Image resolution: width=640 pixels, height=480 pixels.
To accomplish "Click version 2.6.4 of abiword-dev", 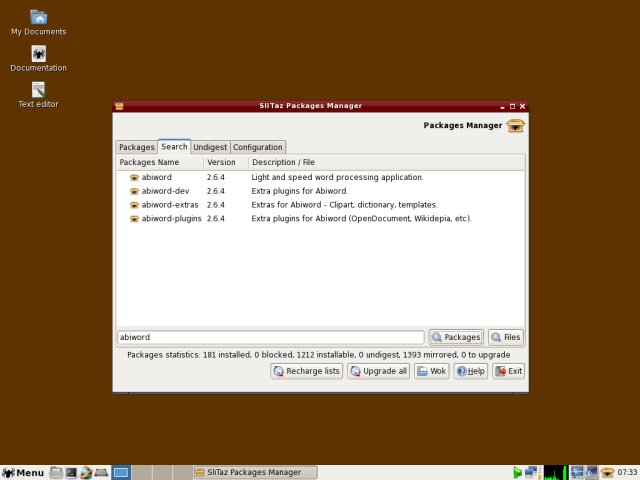I will (216, 191).
